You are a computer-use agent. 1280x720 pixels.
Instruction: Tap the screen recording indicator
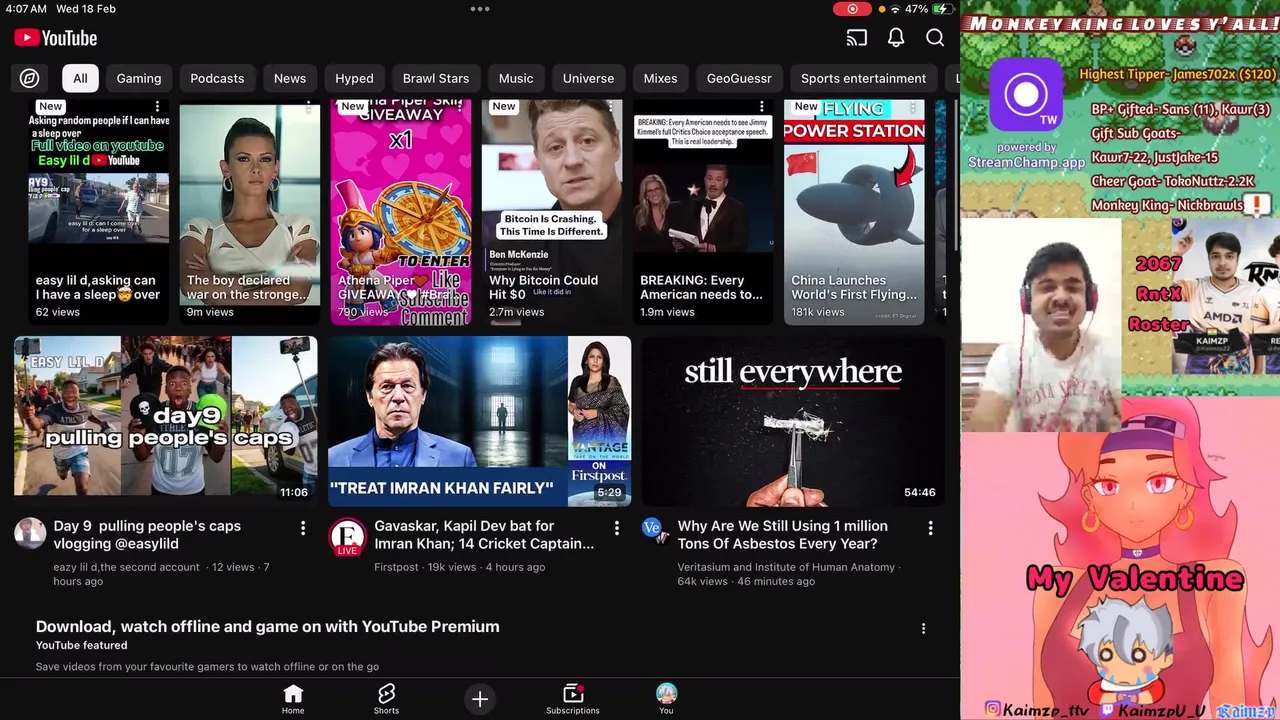[x=852, y=9]
